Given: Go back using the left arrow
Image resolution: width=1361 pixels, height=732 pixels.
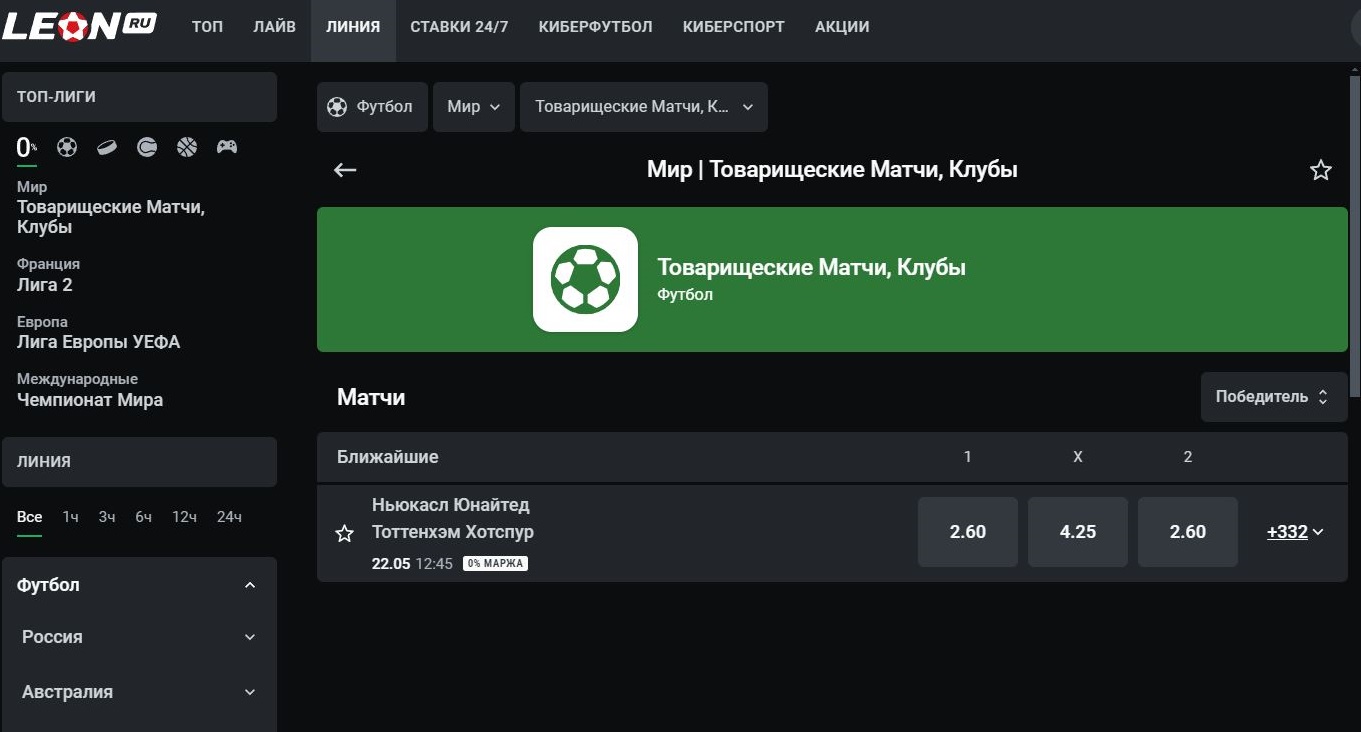Looking at the screenshot, I should click(345, 170).
